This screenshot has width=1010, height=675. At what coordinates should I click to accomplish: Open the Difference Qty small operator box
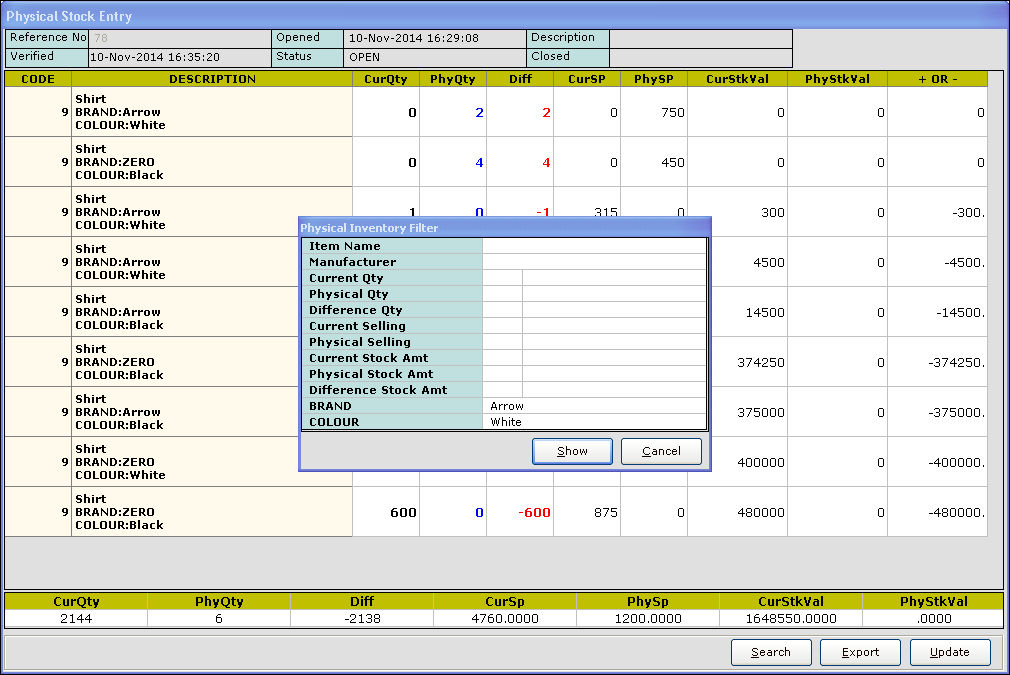click(502, 310)
